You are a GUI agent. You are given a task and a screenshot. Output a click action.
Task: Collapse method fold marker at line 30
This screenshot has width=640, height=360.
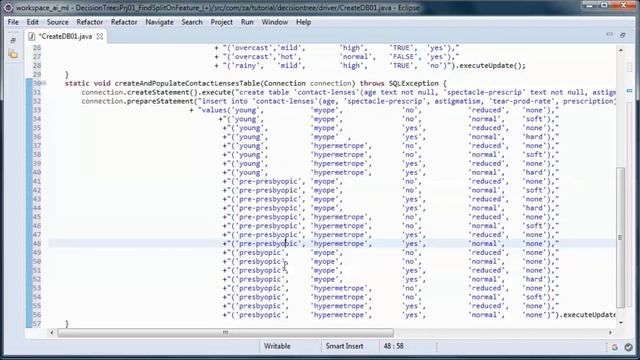coord(44,83)
